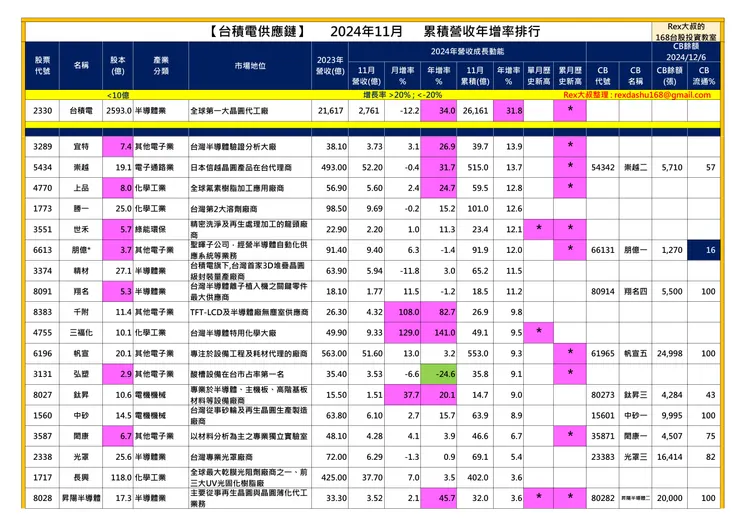
Task: Select stock code cell '3289'
Action: [x=42, y=146]
